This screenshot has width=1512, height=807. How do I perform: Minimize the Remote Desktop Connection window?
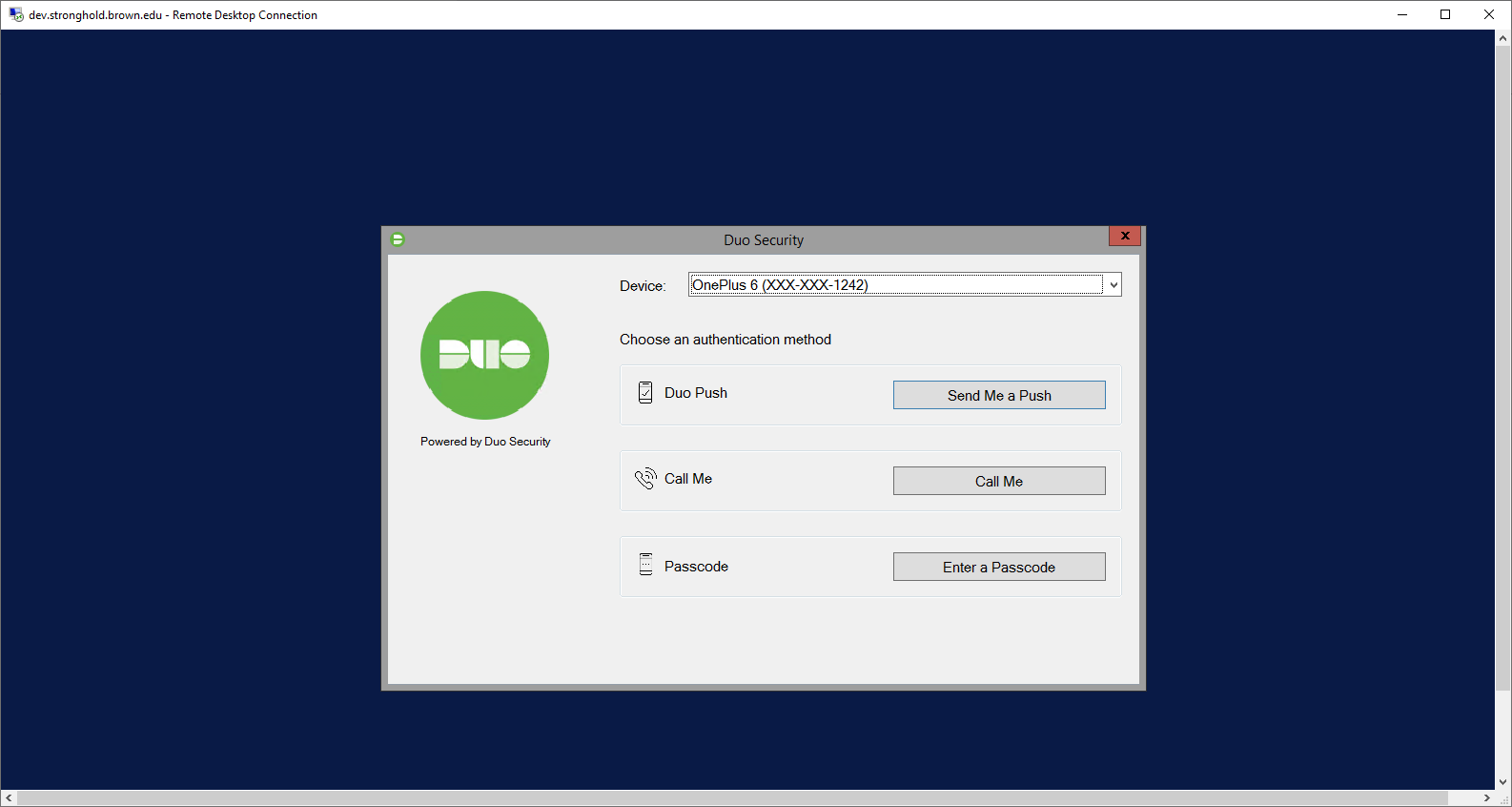[x=1402, y=14]
